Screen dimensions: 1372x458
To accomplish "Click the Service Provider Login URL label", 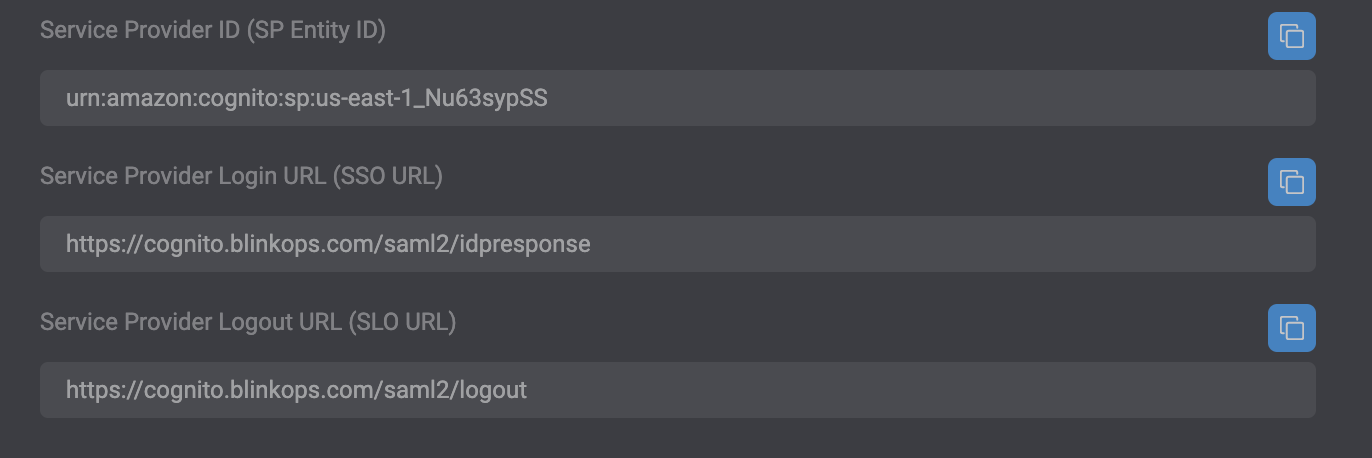I will coord(241,176).
